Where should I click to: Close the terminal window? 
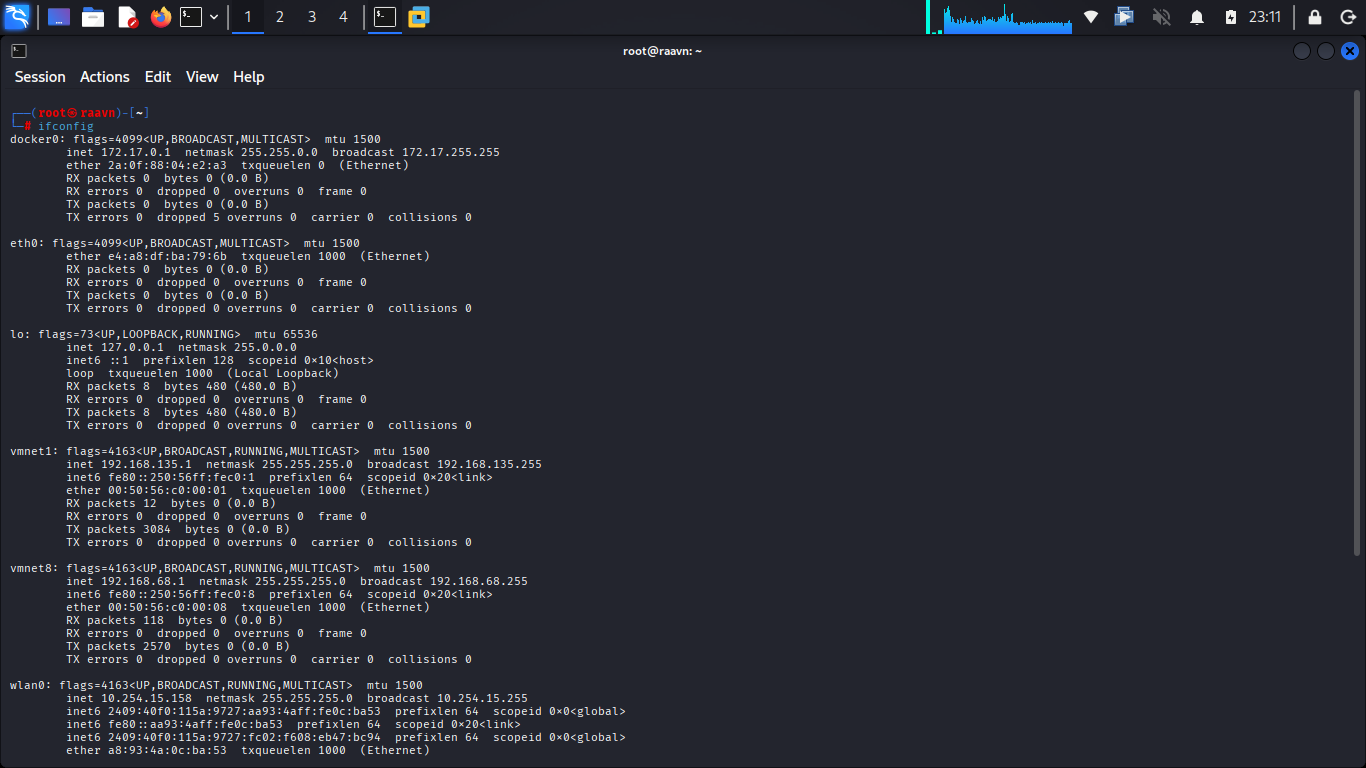coord(1350,51)
